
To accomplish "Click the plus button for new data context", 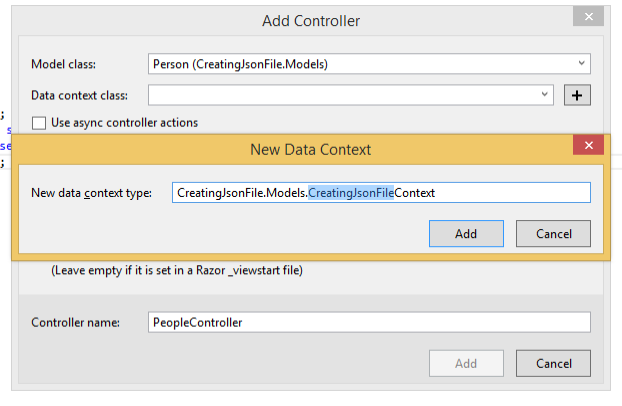I will click(578, 94).
